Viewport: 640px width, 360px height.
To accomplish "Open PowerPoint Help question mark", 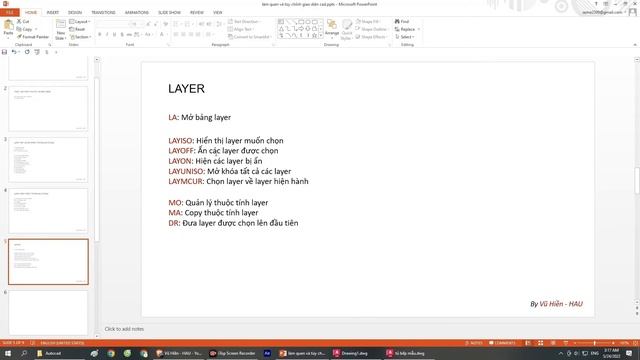I will 596,4.
